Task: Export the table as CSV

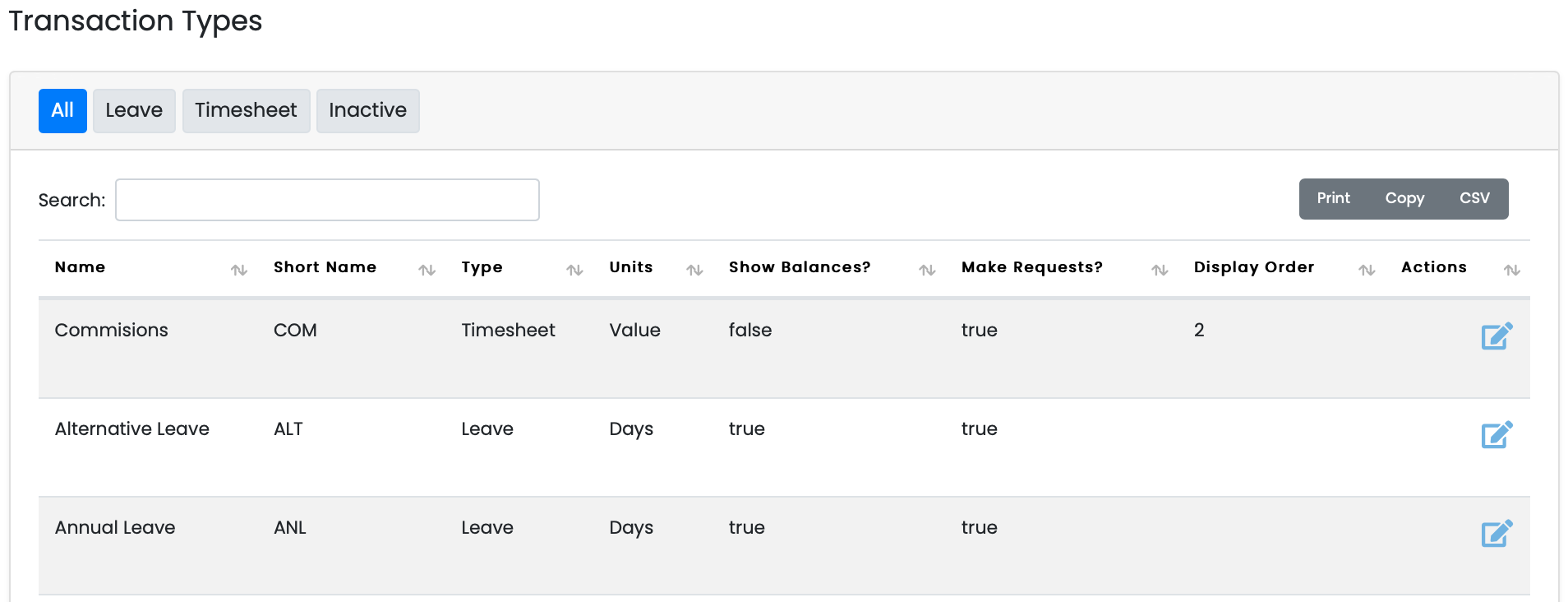Action: point(1474,198)
